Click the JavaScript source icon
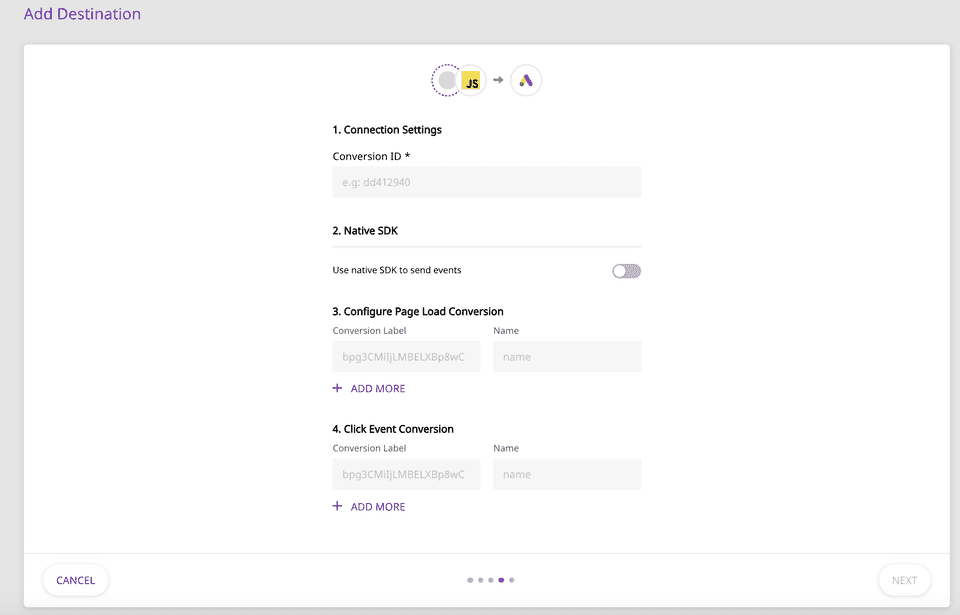 click(471, 82)
